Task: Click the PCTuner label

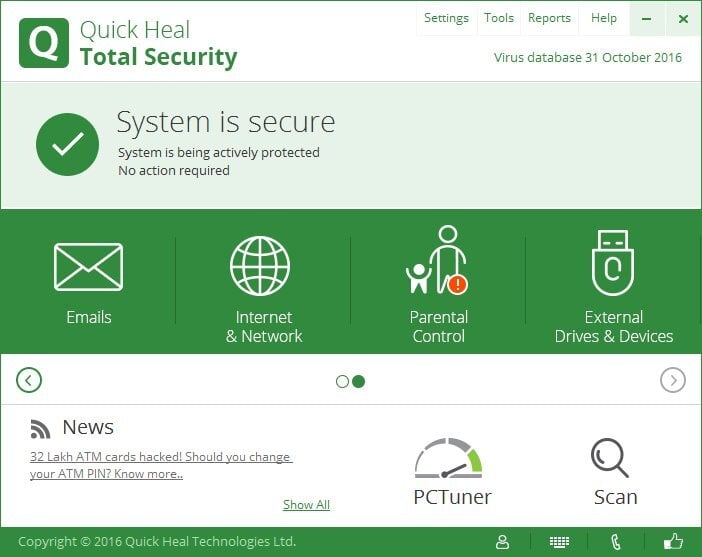Action: (452, 497)
